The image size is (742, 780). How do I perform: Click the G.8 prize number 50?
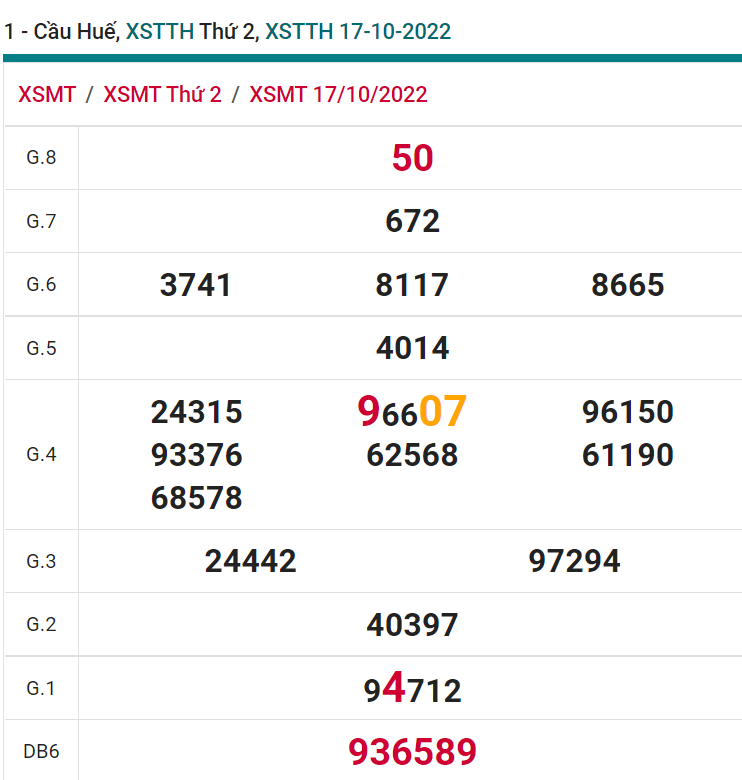pos(412,158)
